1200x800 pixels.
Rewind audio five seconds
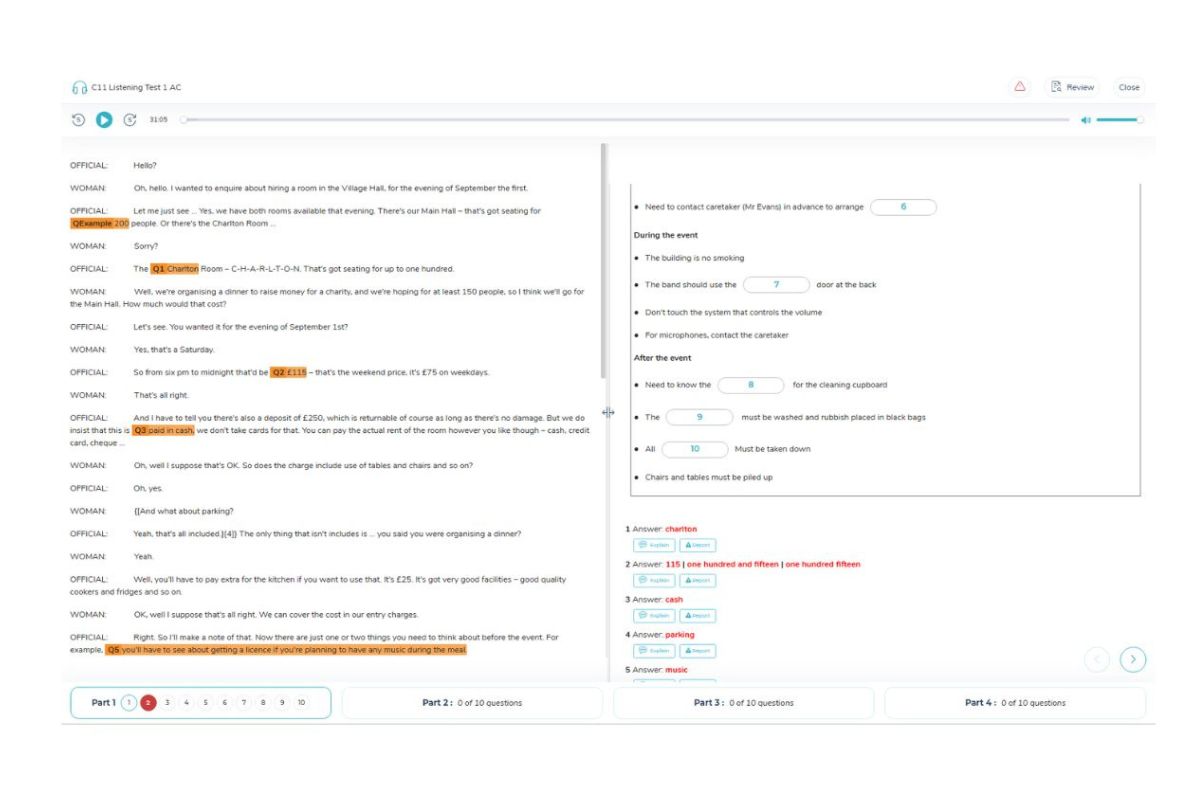pos(78,120)
